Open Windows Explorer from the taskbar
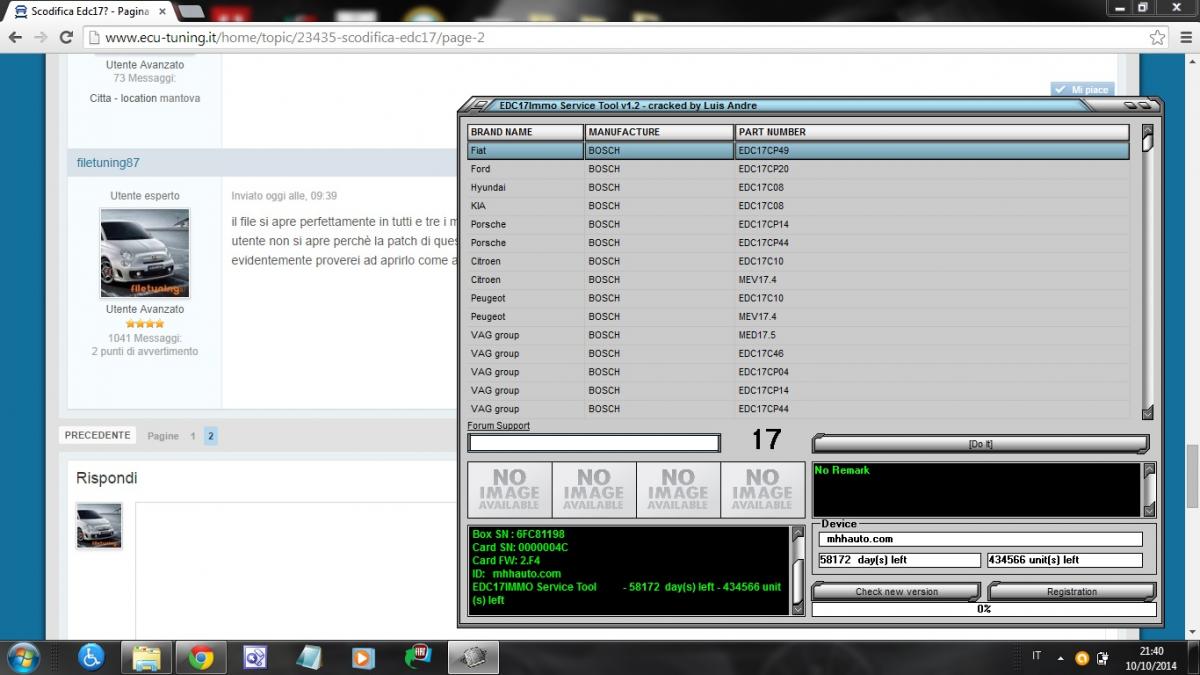1200x675 pixels. point(146,657)
